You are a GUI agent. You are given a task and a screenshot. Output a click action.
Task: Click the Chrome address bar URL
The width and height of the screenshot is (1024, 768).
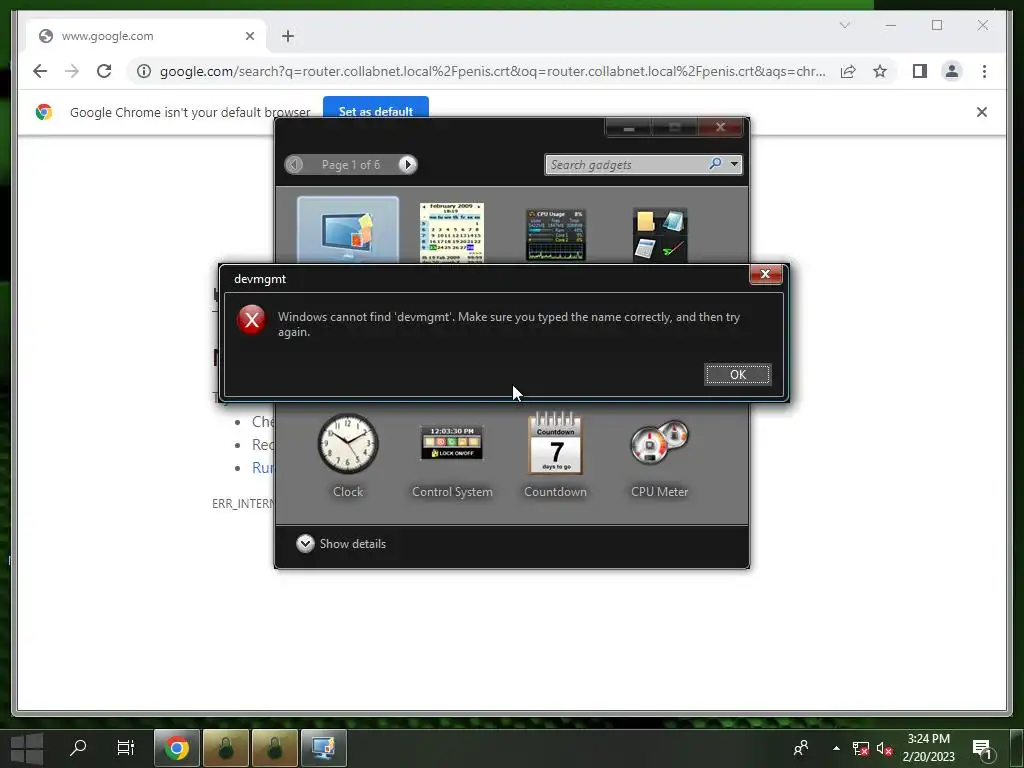pos(492,71)
